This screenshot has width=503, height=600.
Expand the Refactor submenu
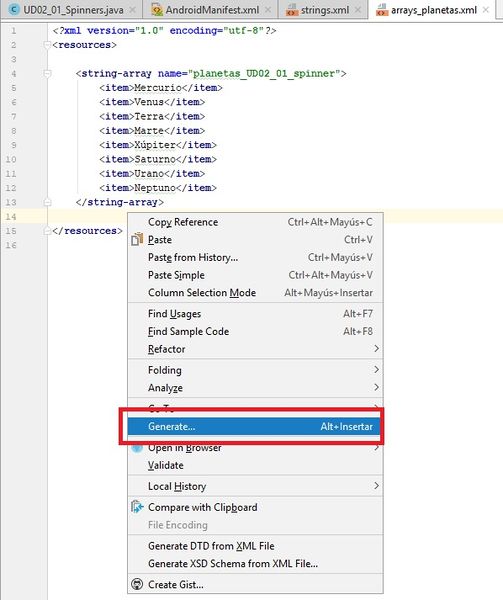click(255, 349)
